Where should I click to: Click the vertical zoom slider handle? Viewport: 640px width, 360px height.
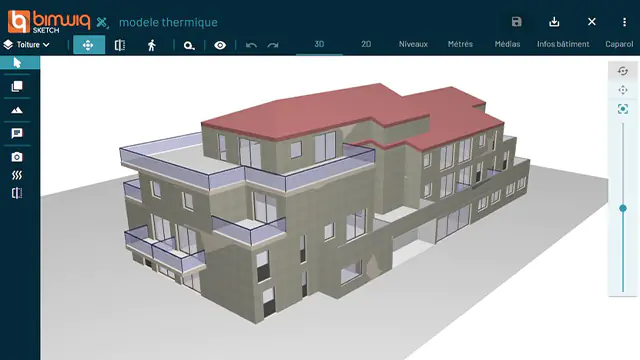(x=623, y=208)
